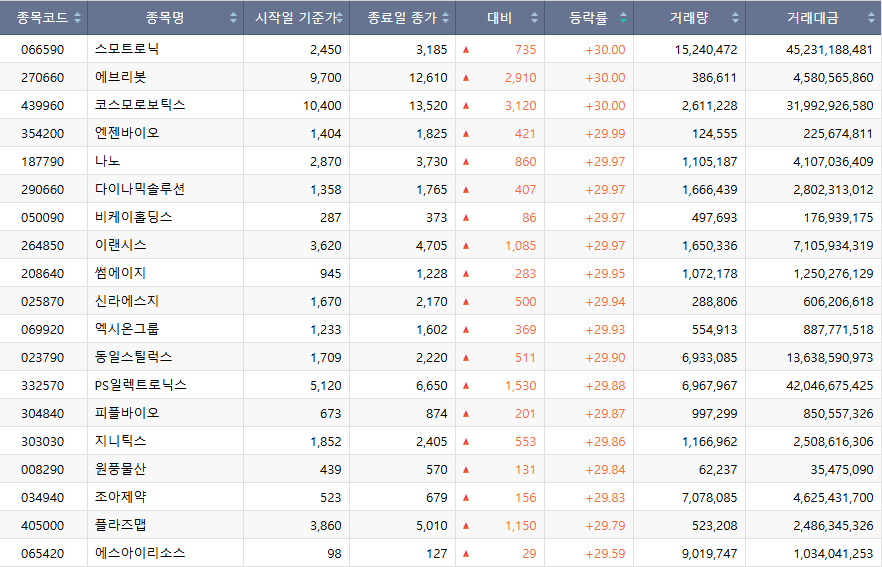Sort table by 시작일 기준가 arrows
Image resolution: width=882 pixels, height=567 pixels.
(340, 18)
